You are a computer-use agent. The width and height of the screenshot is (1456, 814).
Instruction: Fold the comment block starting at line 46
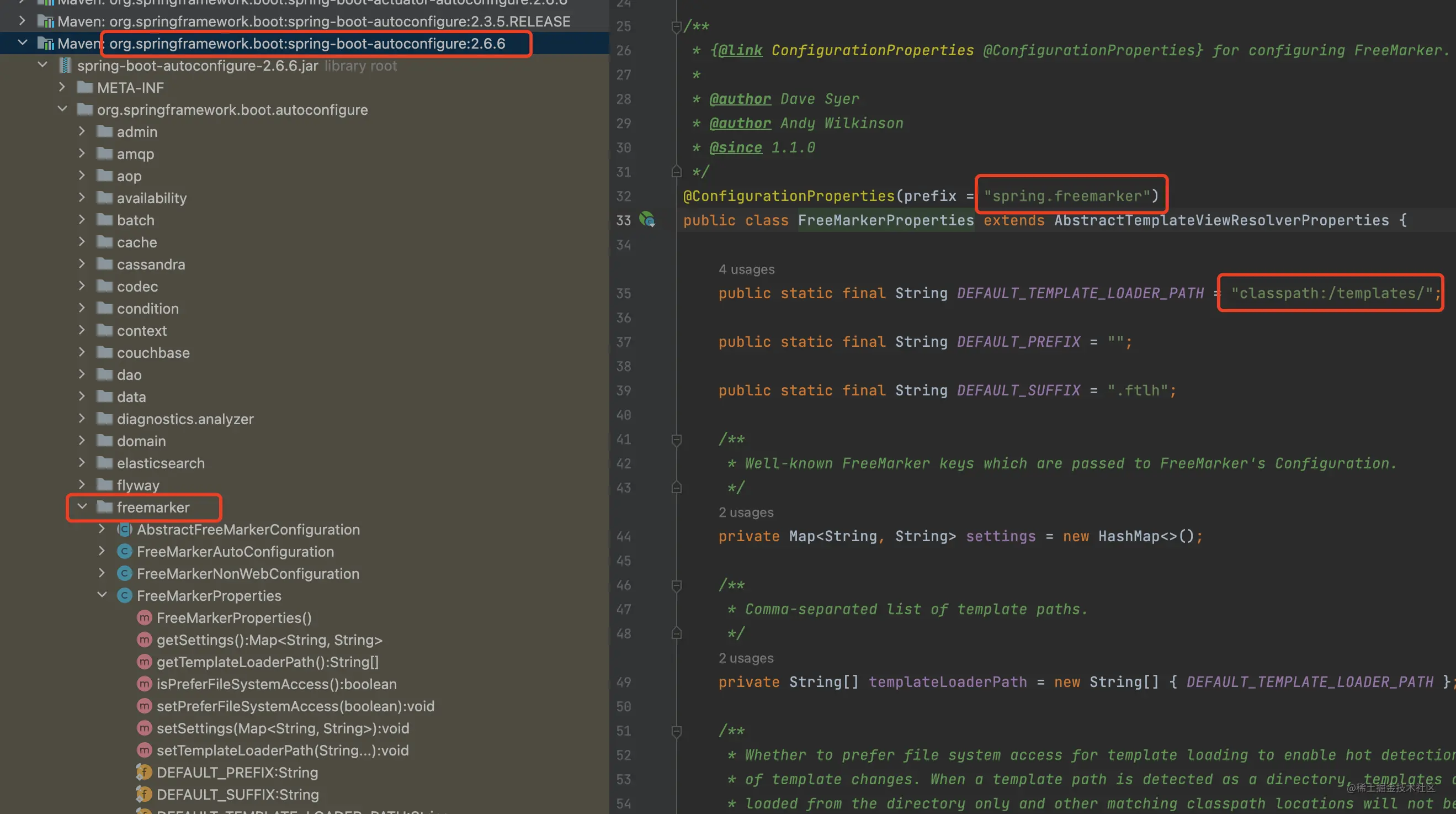pyautogui.click(x=676, y=585)
